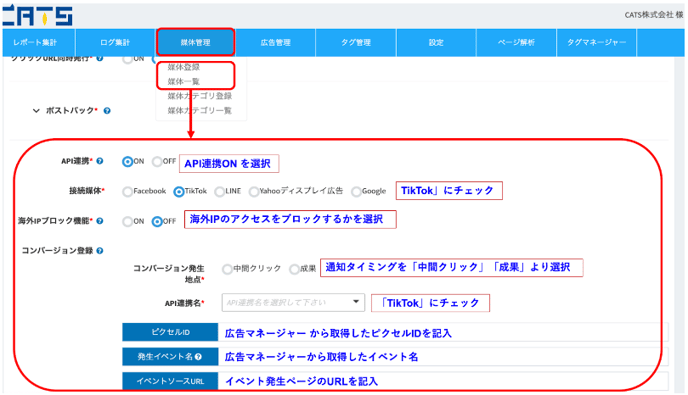
Task: Collapse the ポストバック section chevron
Action: click(x=36, y=111)
